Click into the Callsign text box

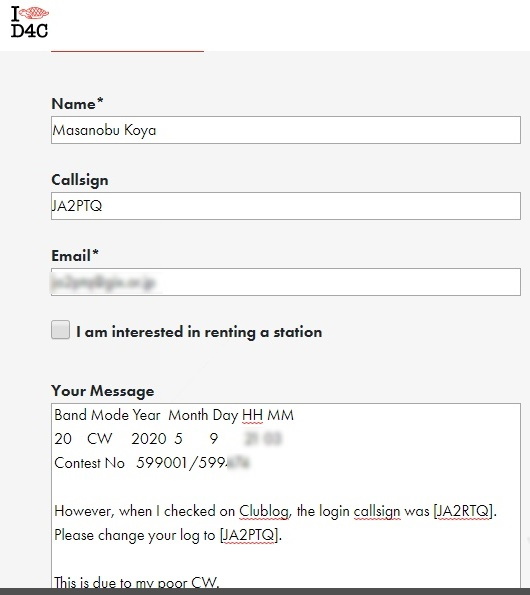tap(286, 206)
